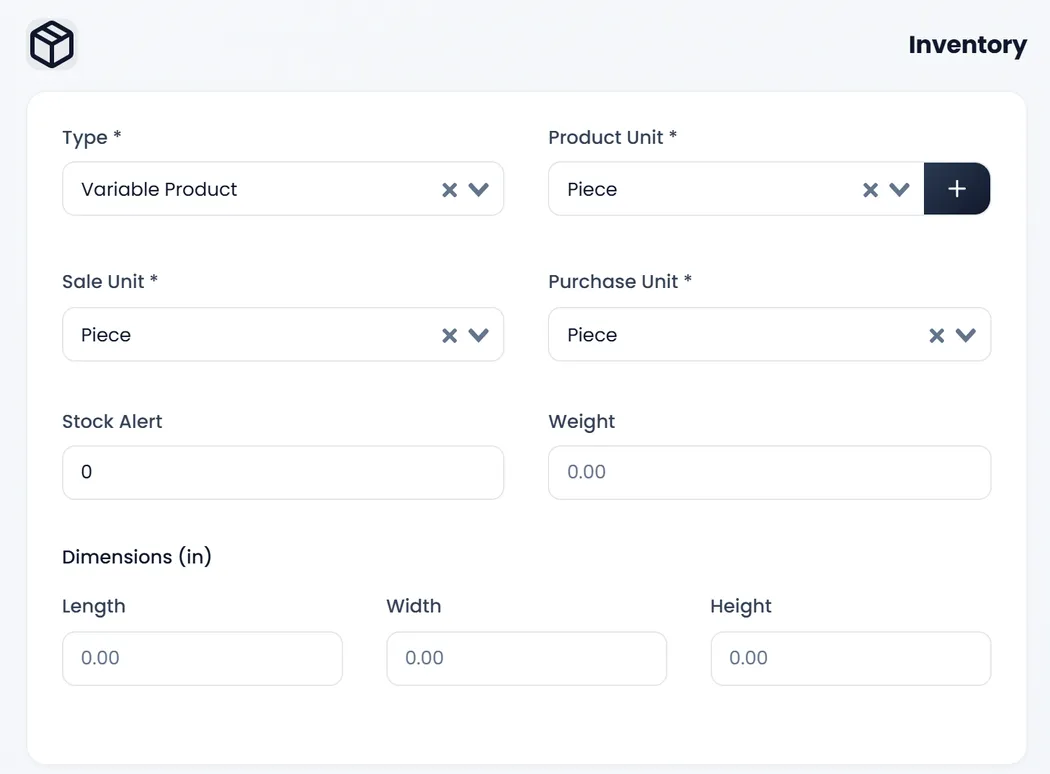Click the Purchase Unit * label
Viewport: 1050px width, 774px height.
click(x=620, y=281)
